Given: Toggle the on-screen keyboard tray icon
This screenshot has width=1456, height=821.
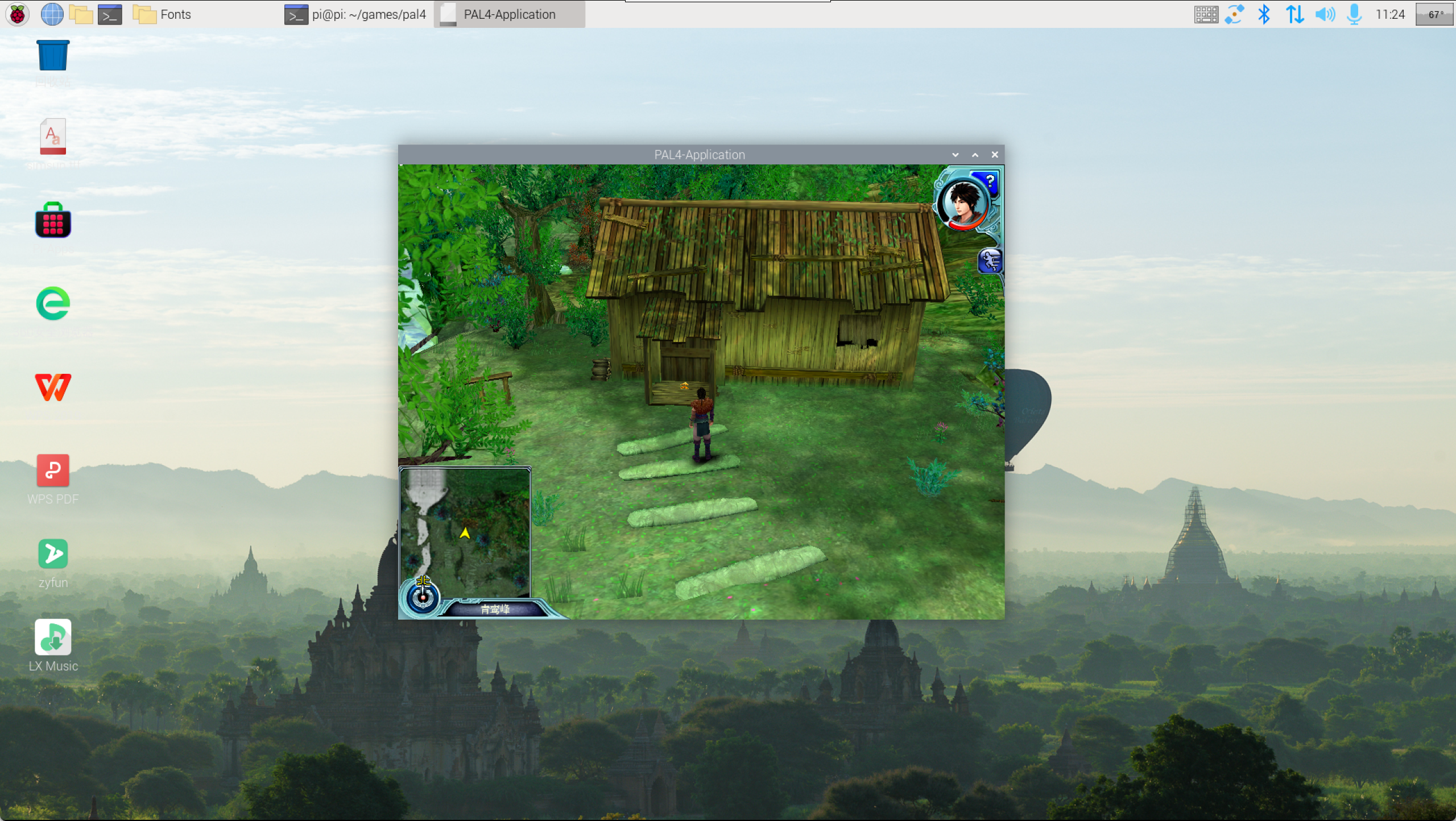Looking at the screenshot, I should 1206,14.
